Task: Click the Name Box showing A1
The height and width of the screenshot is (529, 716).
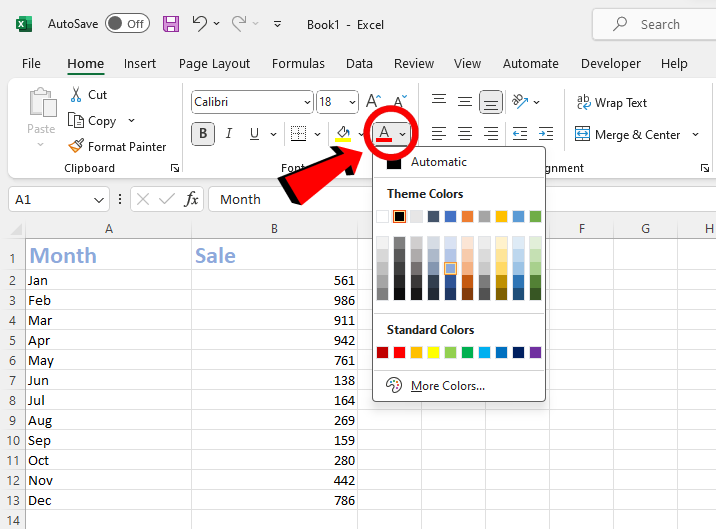Action: point(50,199)
